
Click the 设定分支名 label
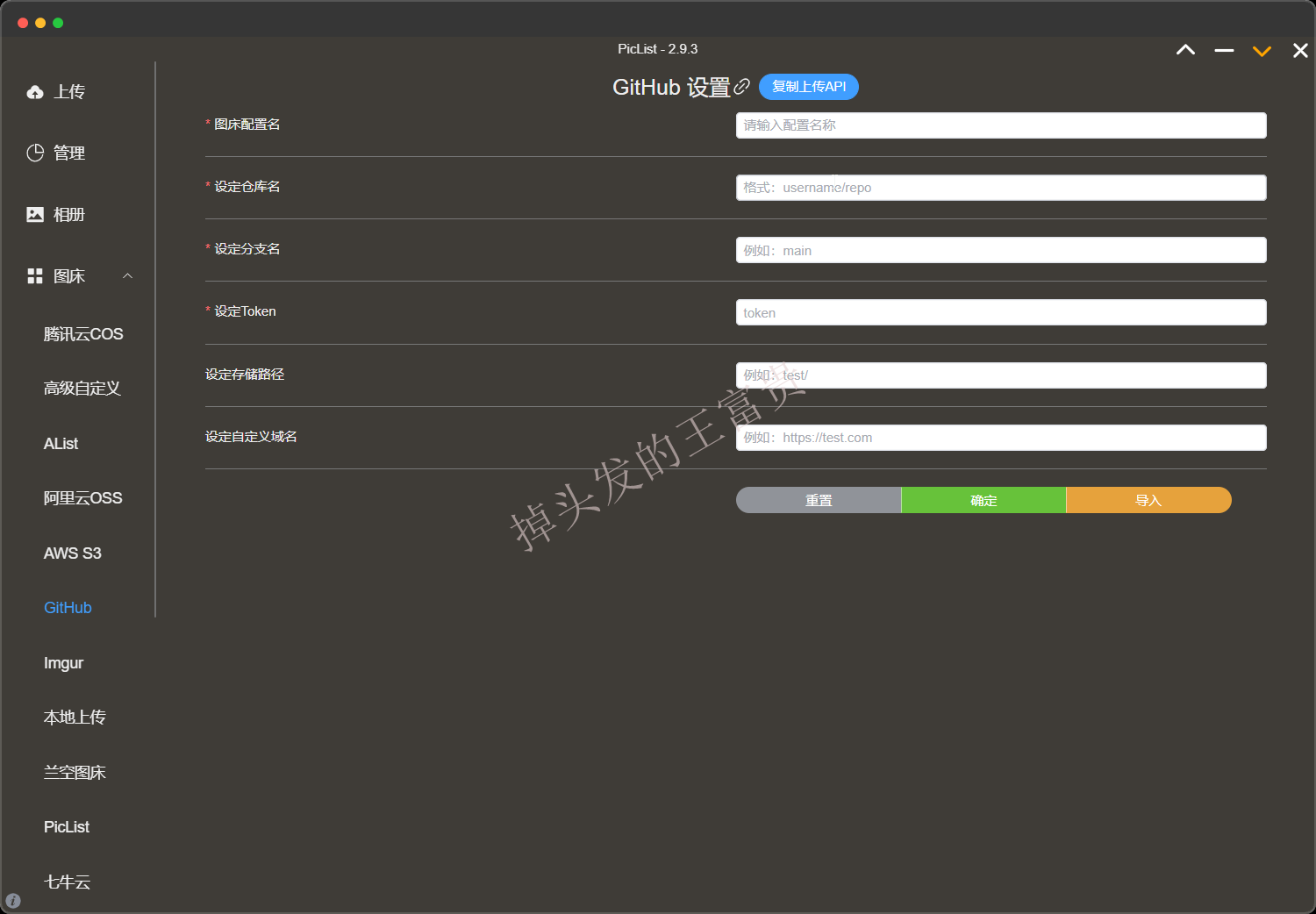pos(247,249)
